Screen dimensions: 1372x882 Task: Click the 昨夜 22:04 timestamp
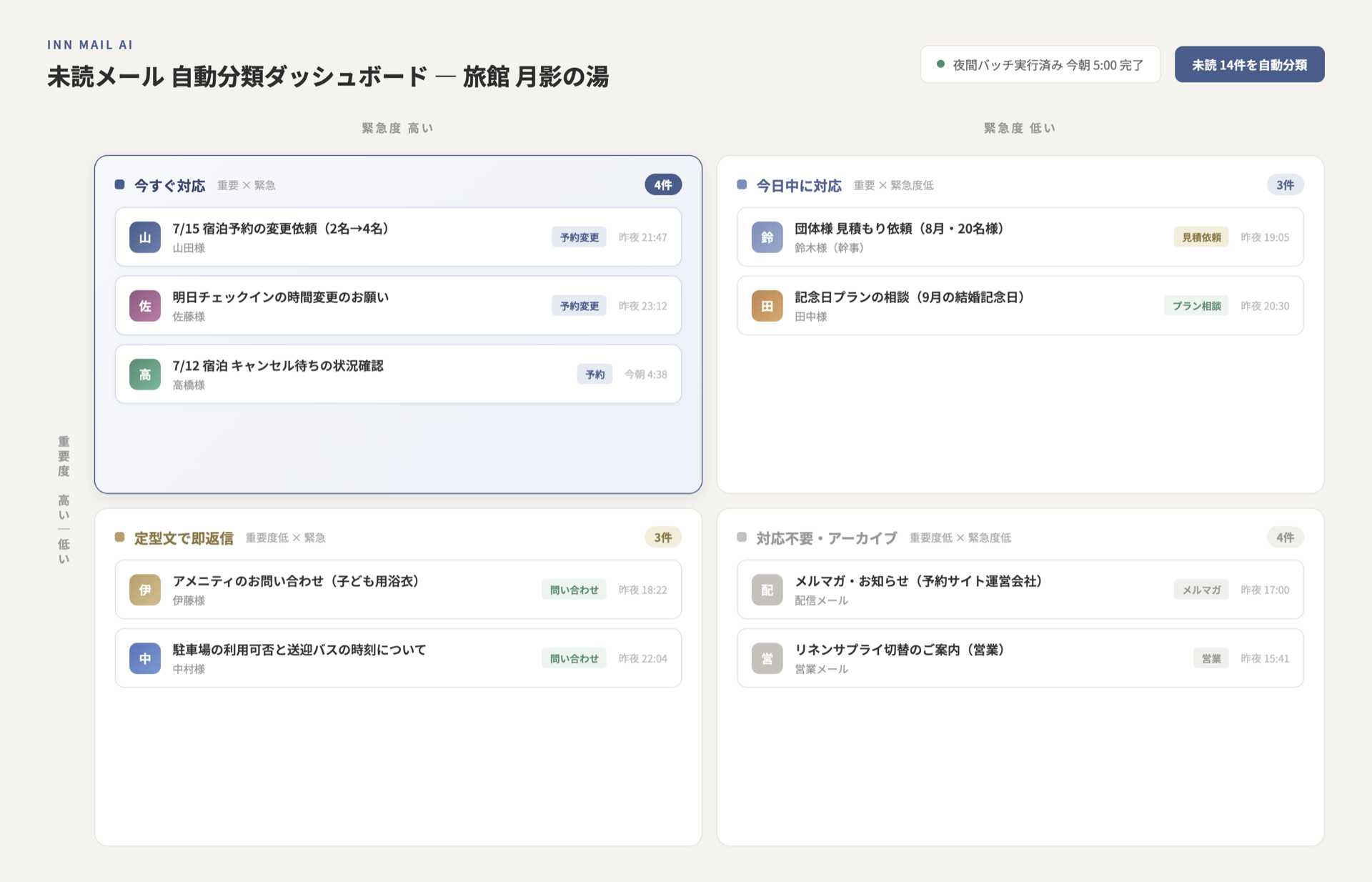[642, 658]
